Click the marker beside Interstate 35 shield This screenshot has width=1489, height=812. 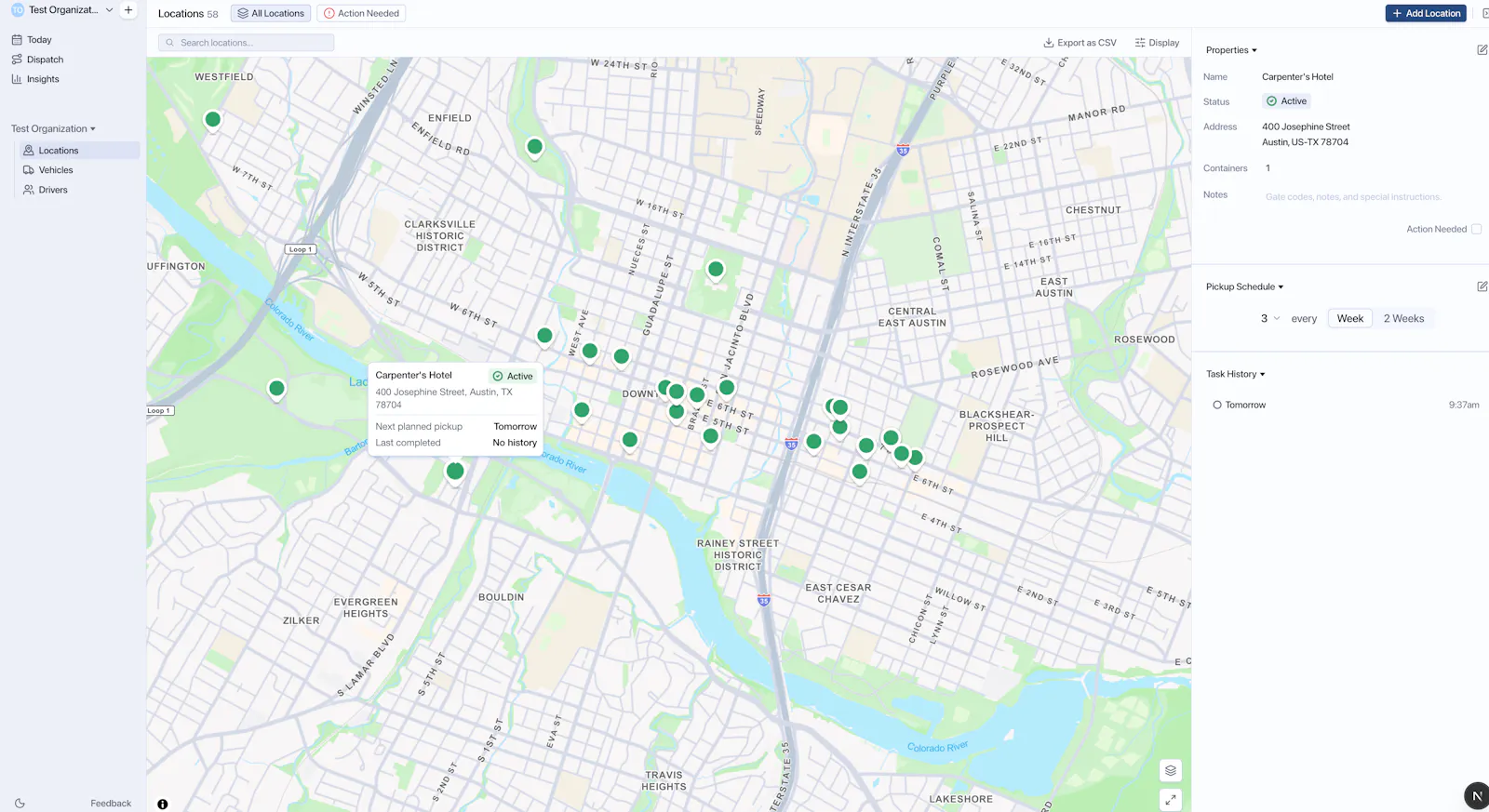(814, 442)
